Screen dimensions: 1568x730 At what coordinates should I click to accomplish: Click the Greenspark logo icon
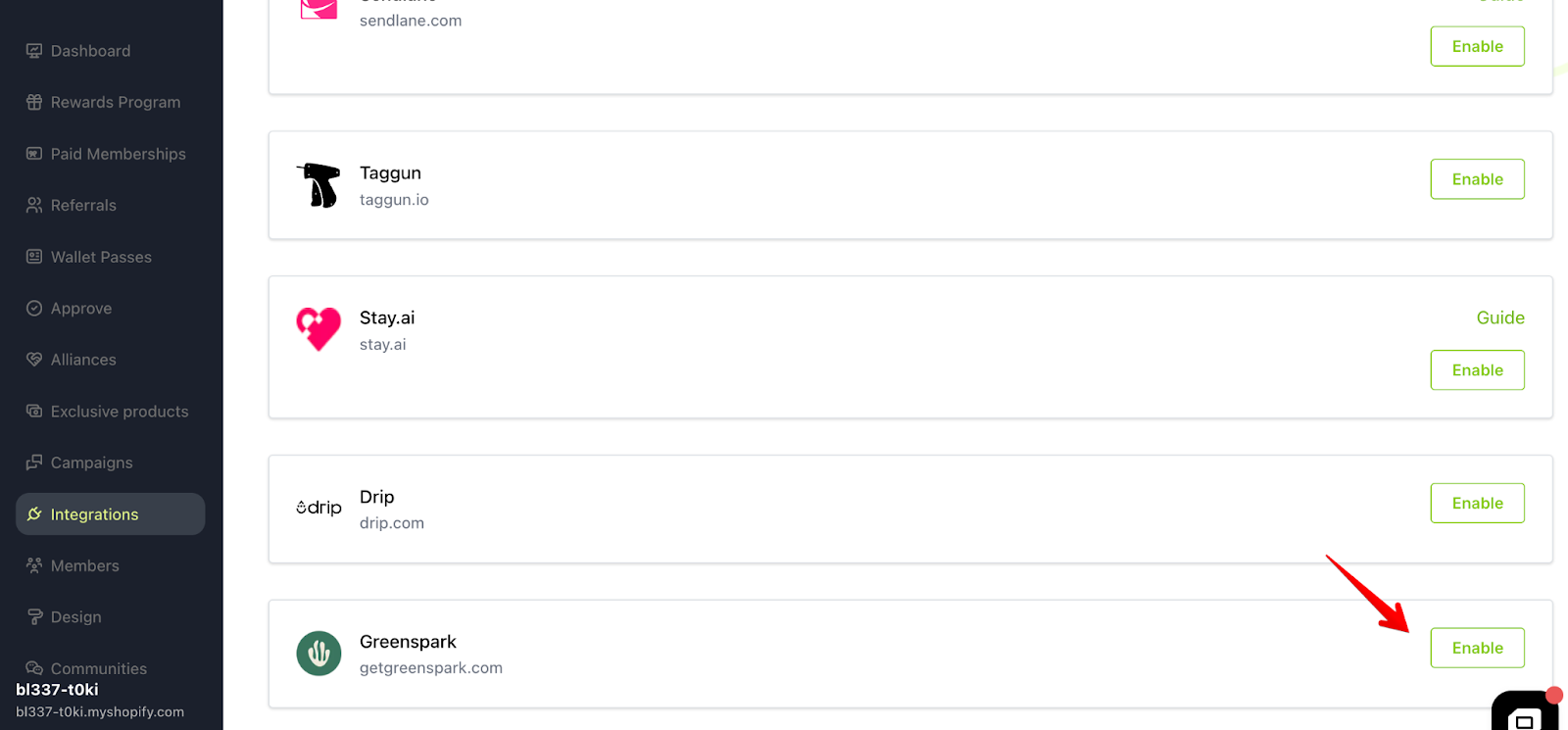click(318, 654)
